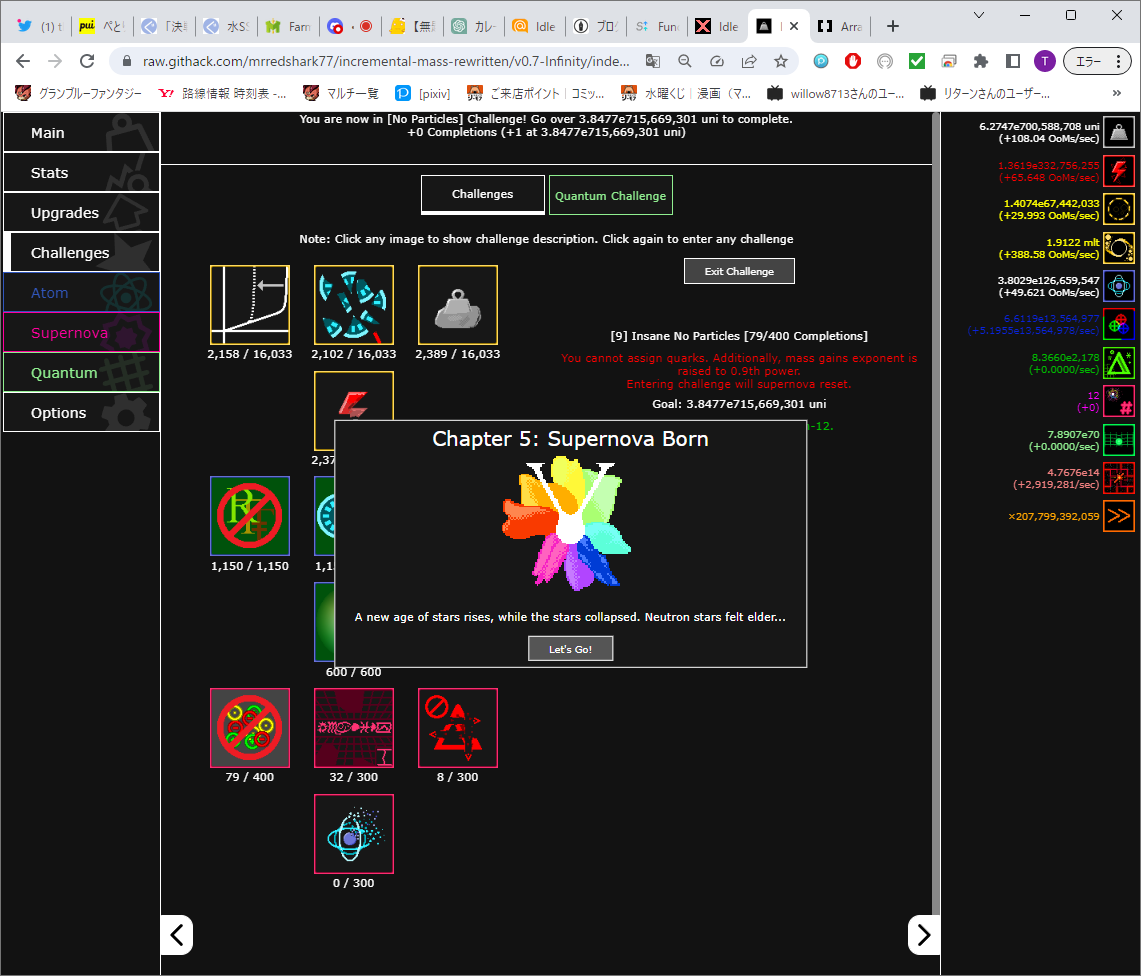
Task: Click the black hole mlt resource icon
Action: 1118,248
